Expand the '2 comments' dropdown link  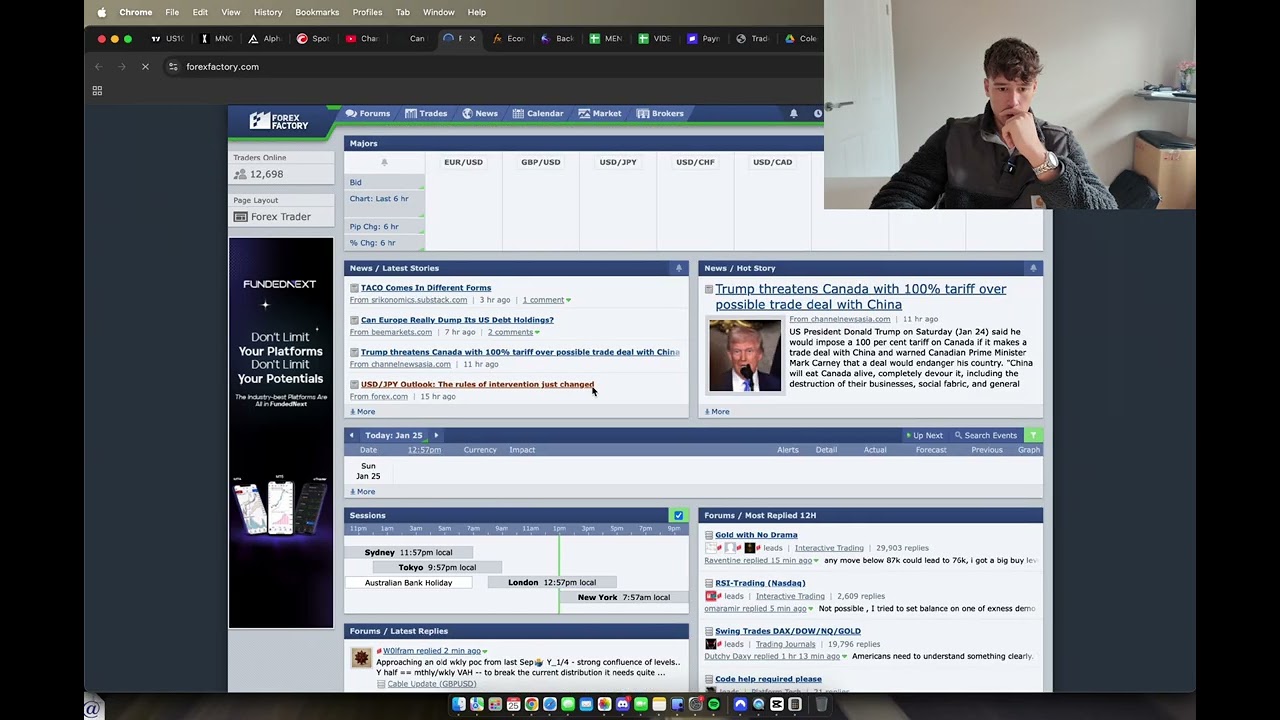513,332
